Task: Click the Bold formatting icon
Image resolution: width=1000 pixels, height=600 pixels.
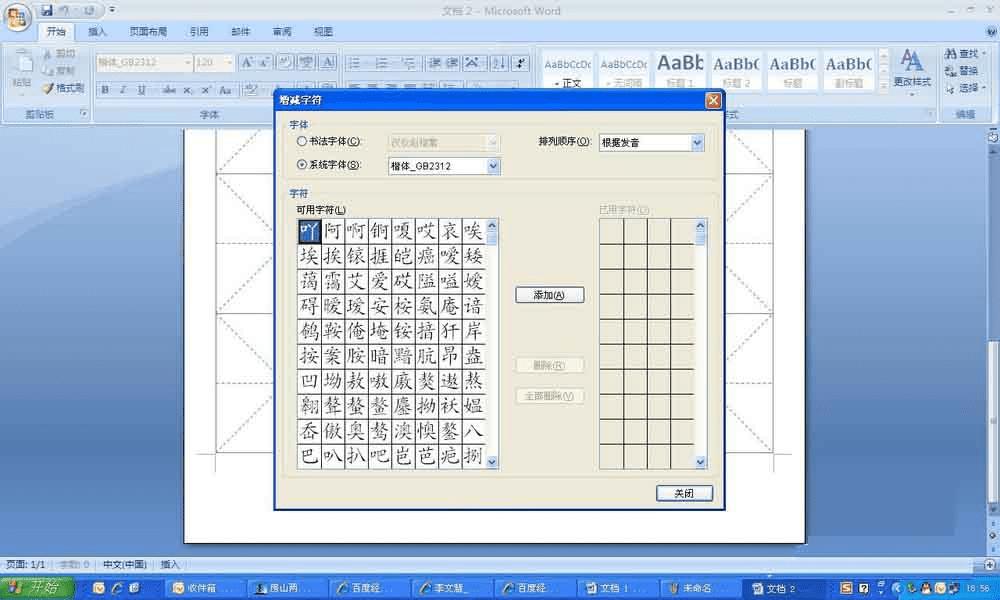Action: pos(105,90)
